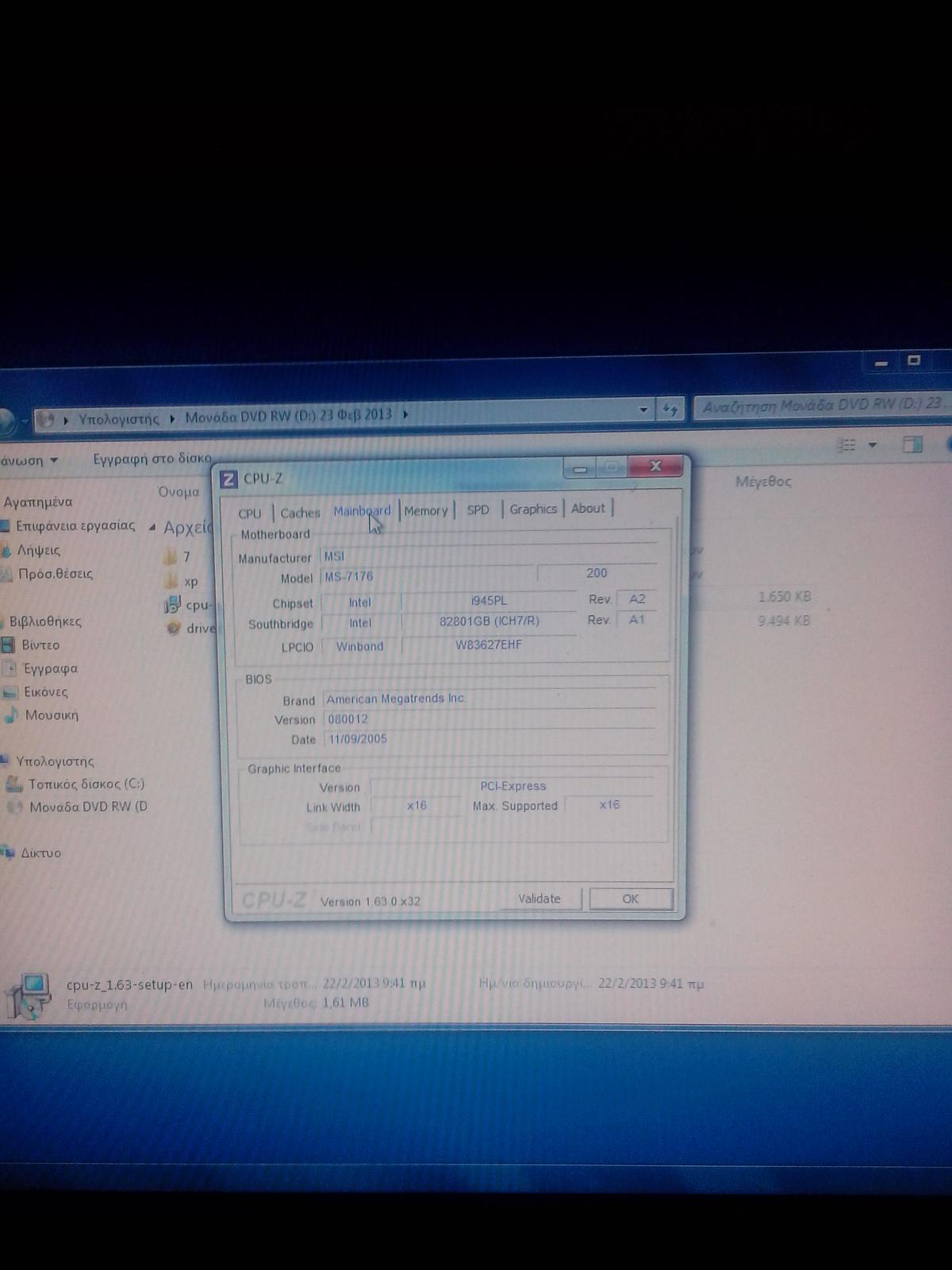Image resolution: width=952 pixels, height=1270 pixels.
Task: Close the CPU-Z window
Action: pyautogui.click(x=655, y=466)
